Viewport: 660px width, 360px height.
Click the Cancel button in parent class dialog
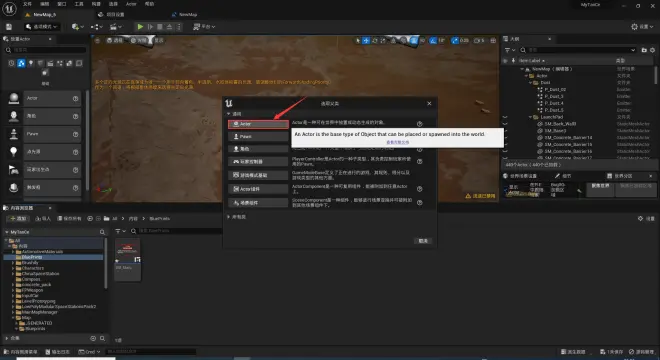tap(423, 241)
